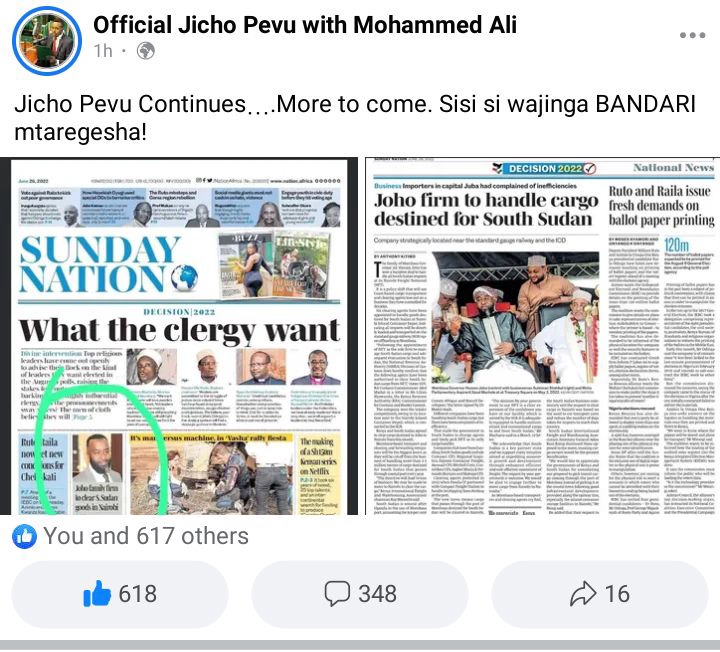Click the page profile picture
The image size is (720, 652).
47,41
